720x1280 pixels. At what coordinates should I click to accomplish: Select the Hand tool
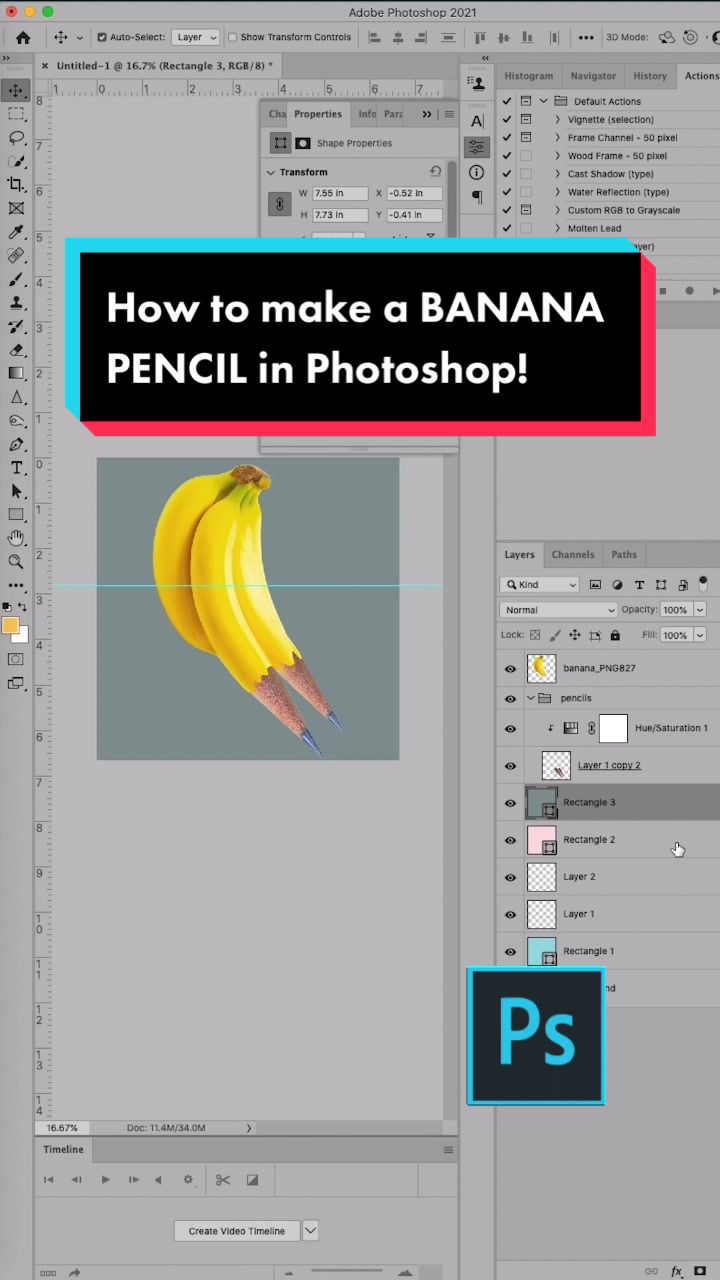tap(16, 538)
